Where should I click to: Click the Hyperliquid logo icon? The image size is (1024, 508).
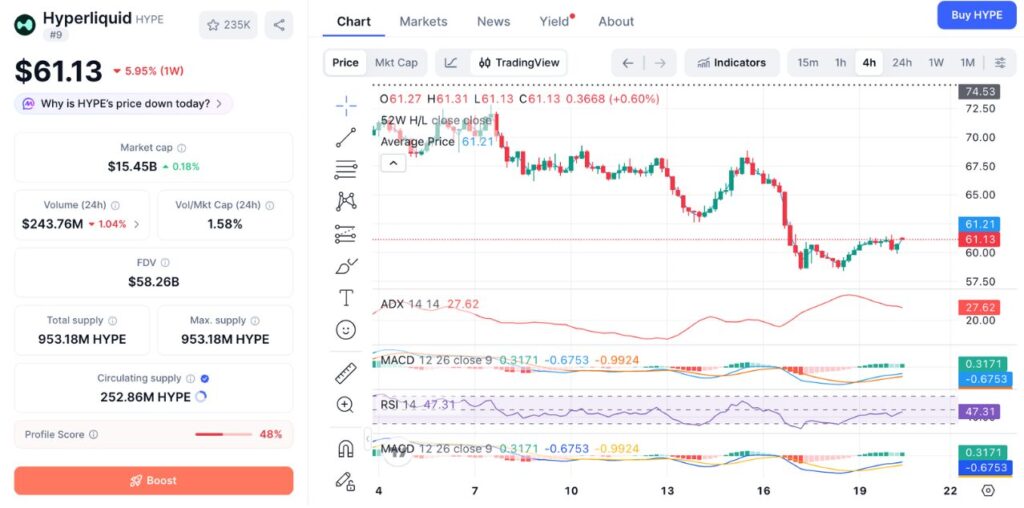[25, 25]
